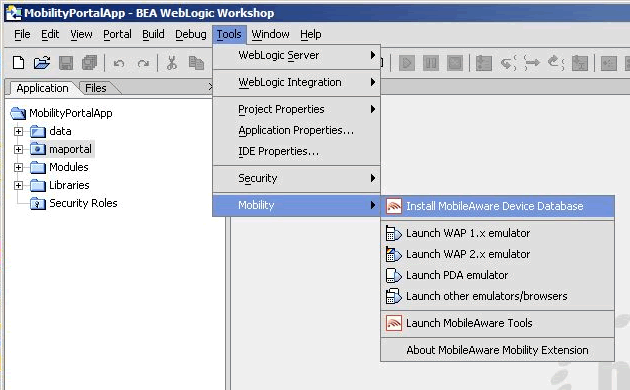Click the Save All toolbar icon
The width and height of the screenshot is (630, 390).
click(89, 63)
